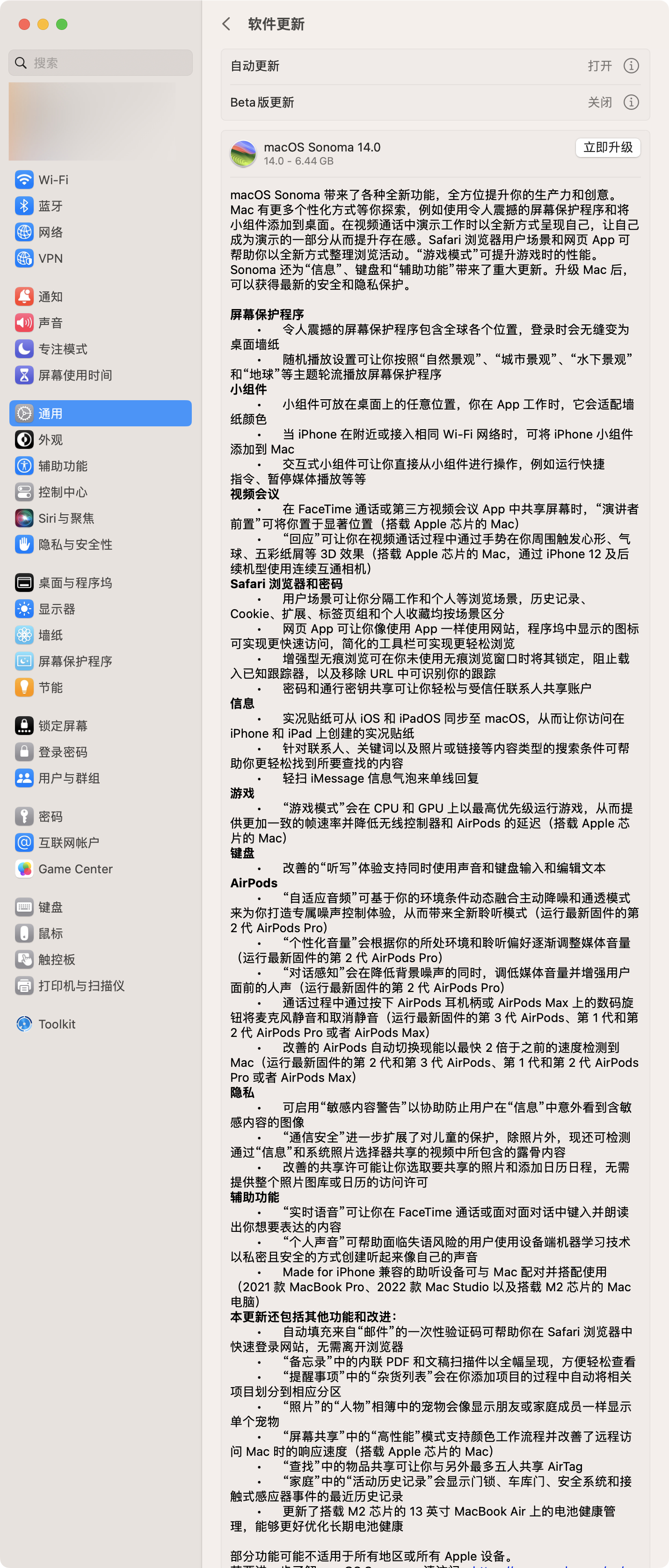Click the 墙纸 wallpaper icon

(x=24, y=635)
